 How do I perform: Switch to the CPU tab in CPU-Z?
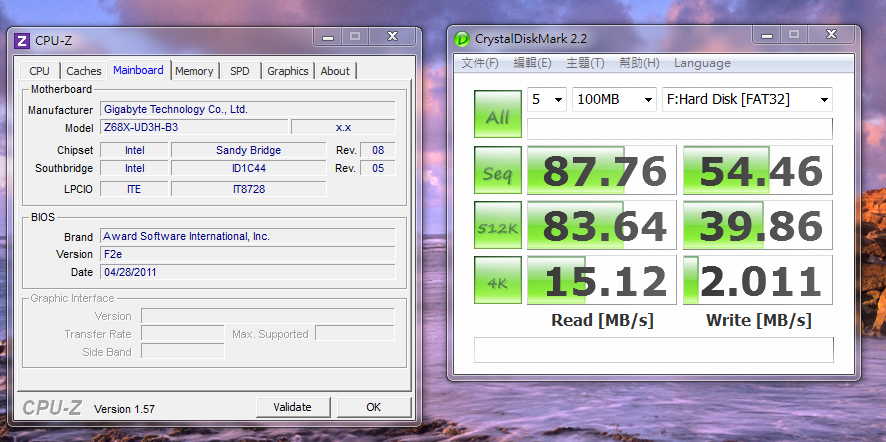tap(40, 71)
